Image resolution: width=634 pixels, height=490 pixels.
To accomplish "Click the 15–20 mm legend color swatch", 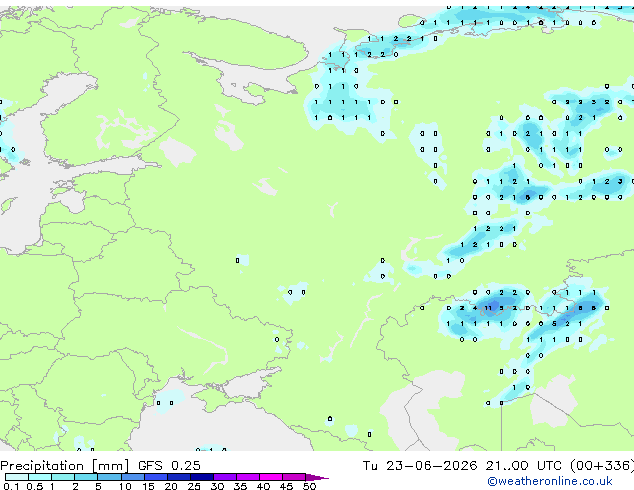I will pyautogui.click(x=155, y=477).
